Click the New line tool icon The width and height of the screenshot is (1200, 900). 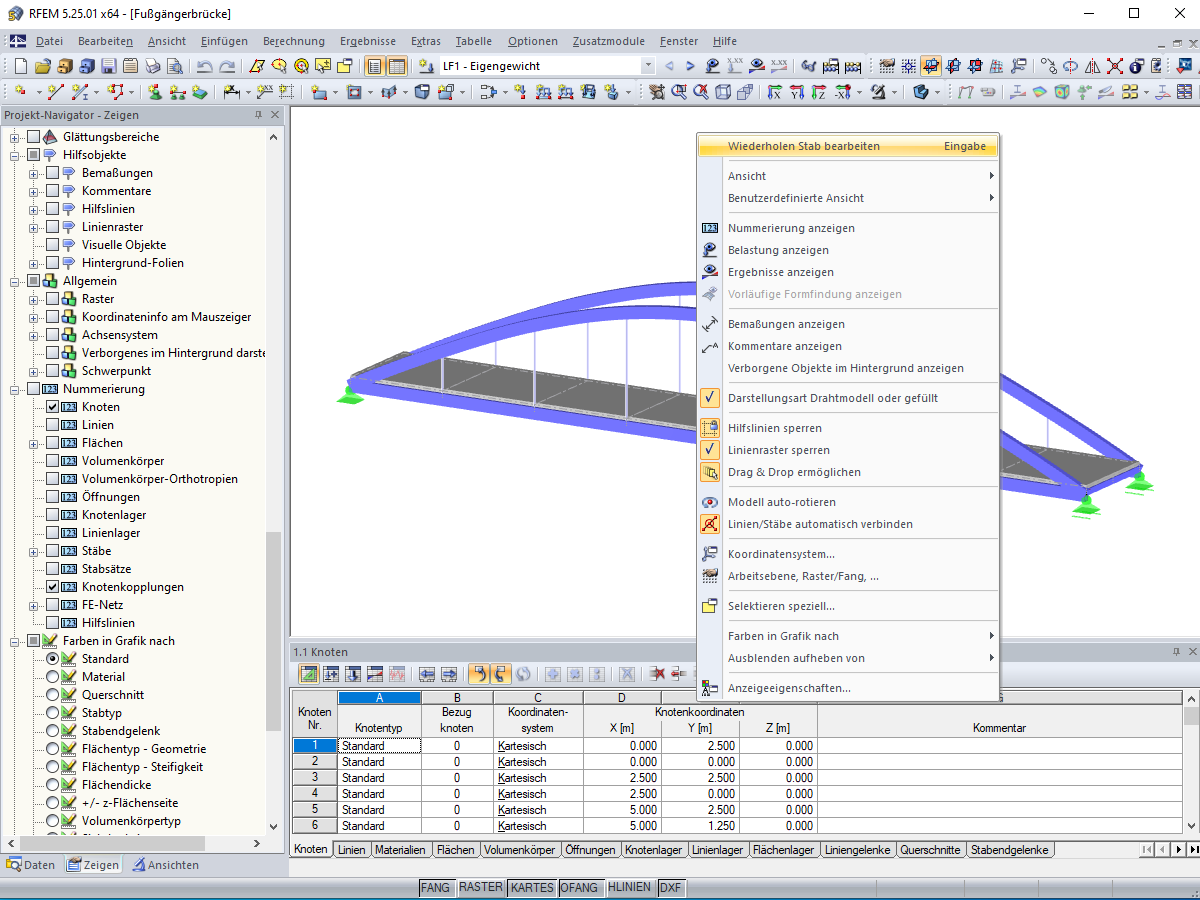tap(55, 92)
